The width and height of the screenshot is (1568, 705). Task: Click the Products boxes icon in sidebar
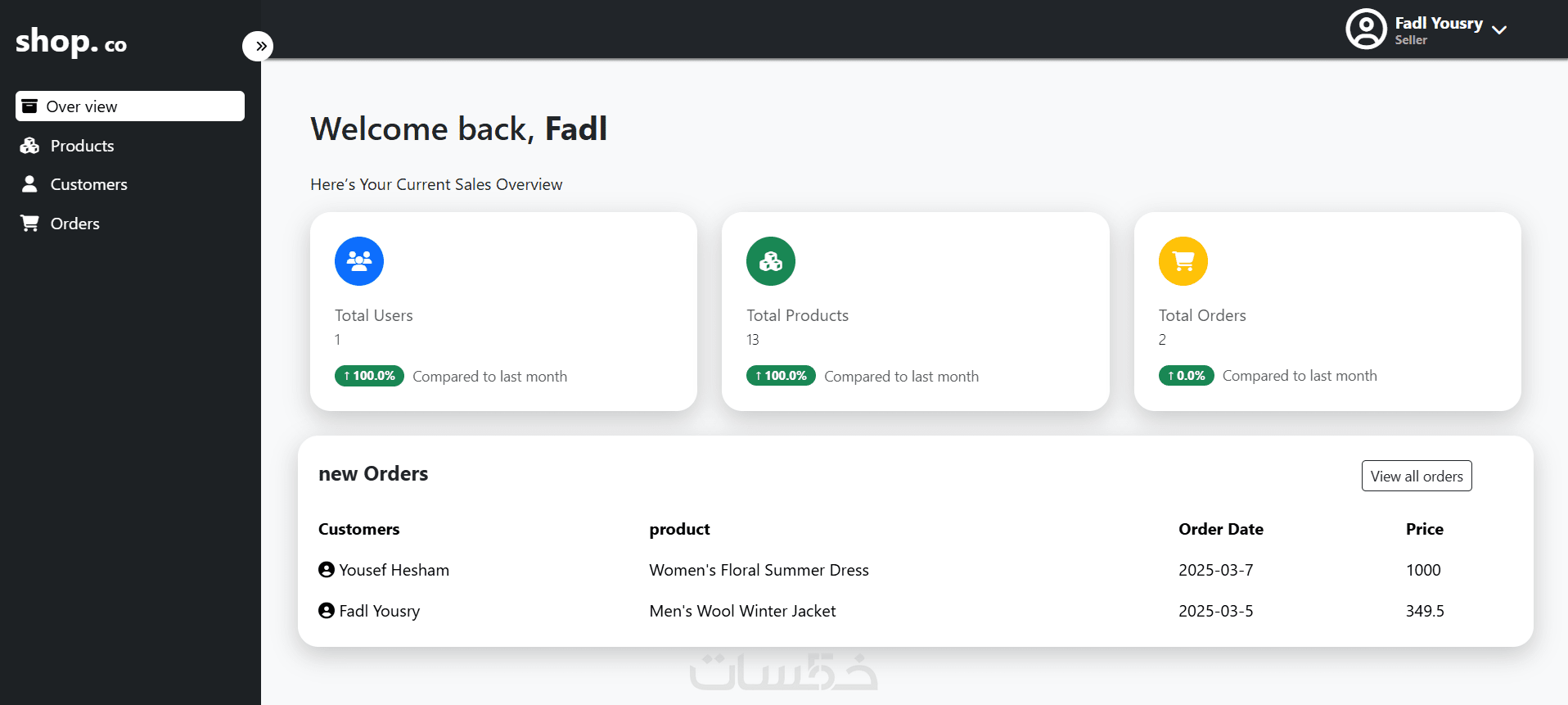(30, 146)
